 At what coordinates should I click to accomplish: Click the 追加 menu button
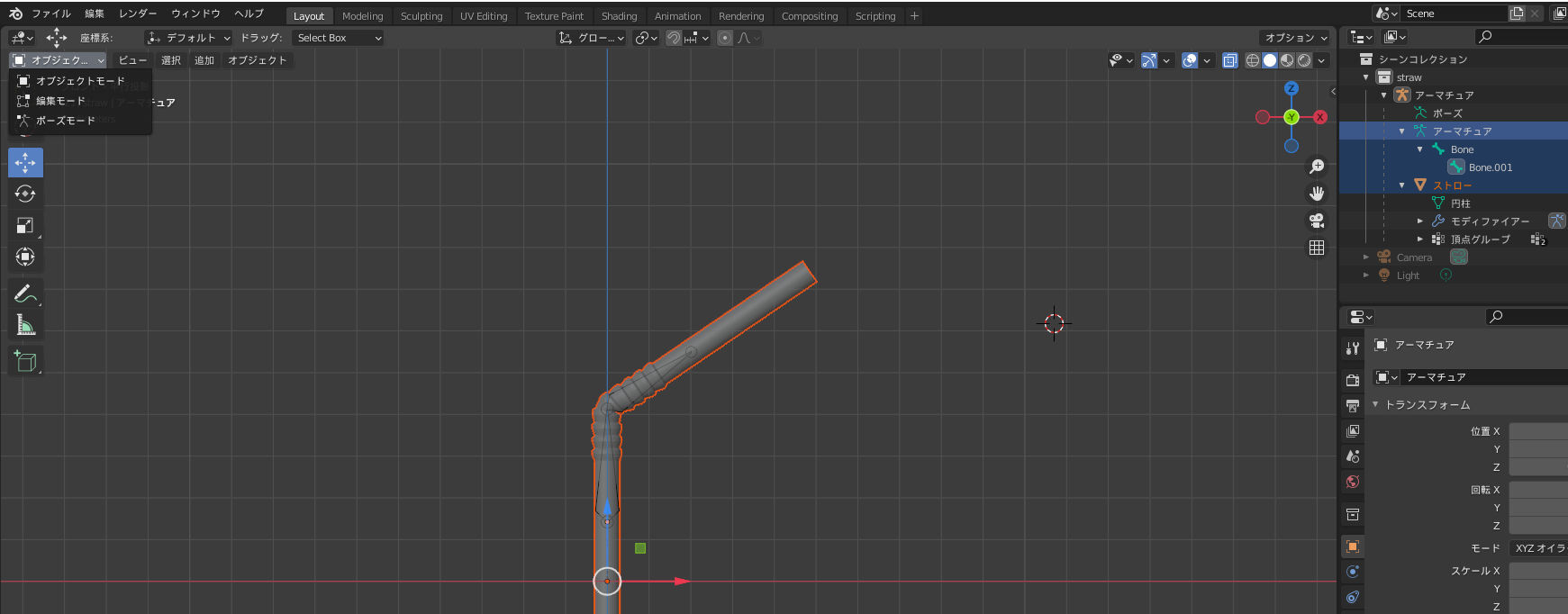pos(204,60)
